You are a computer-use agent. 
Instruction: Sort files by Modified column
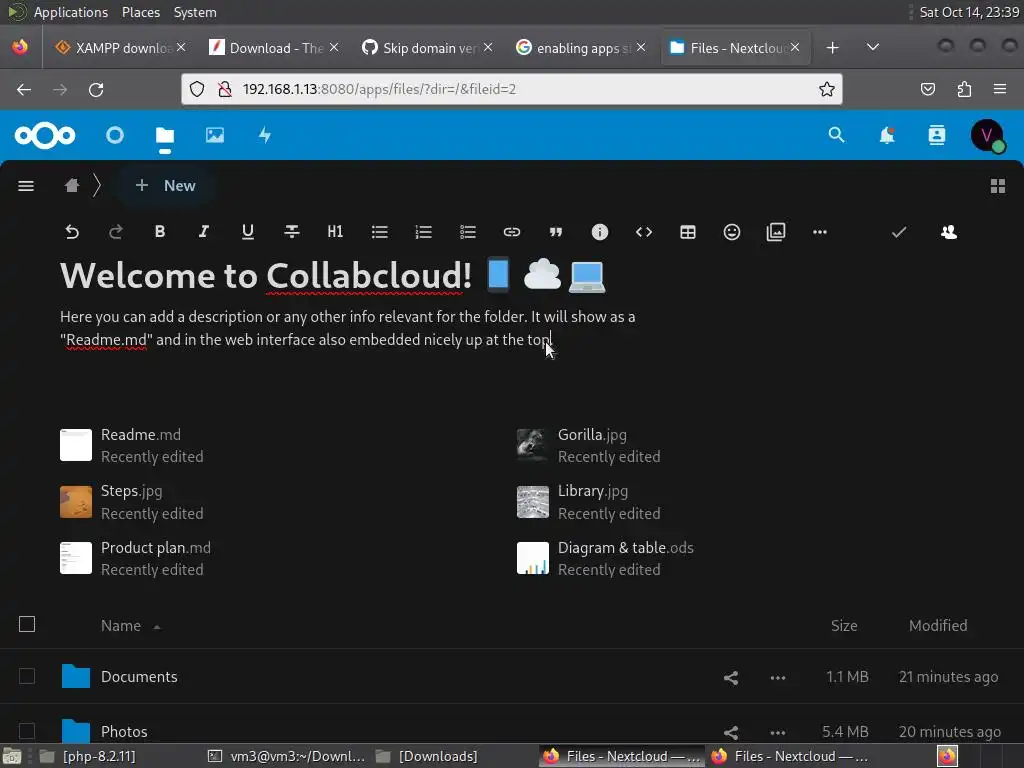938,626
